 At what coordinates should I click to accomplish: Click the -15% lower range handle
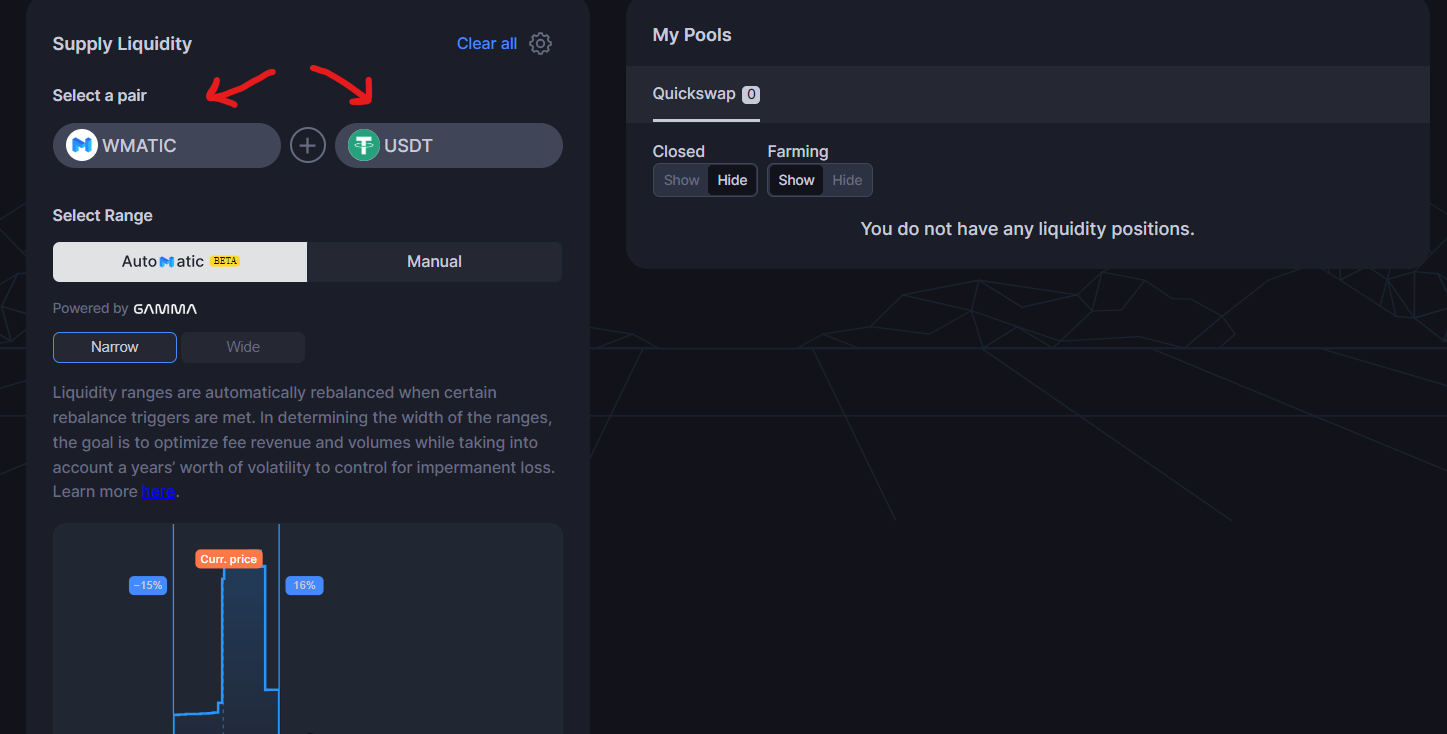(147, 586)
